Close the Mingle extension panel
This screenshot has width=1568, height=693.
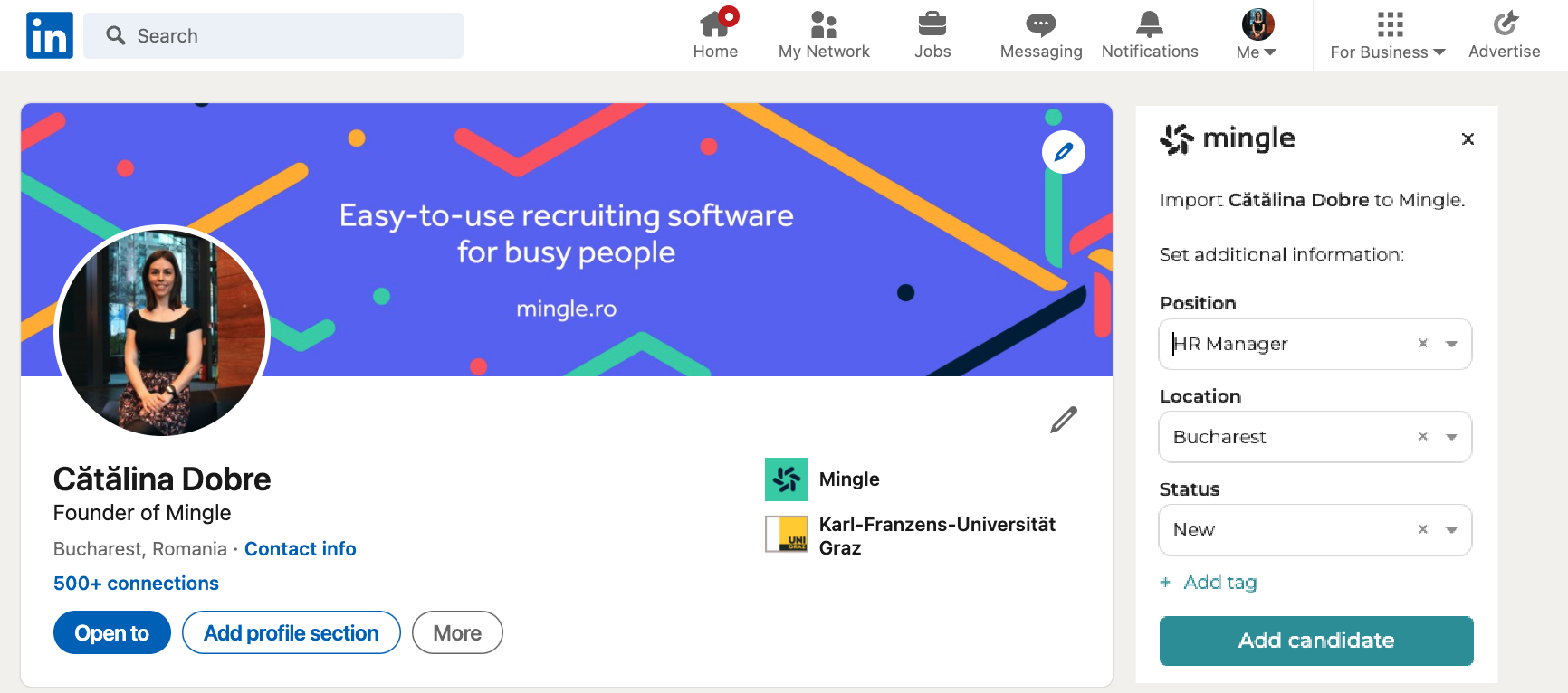[1468, 138]
